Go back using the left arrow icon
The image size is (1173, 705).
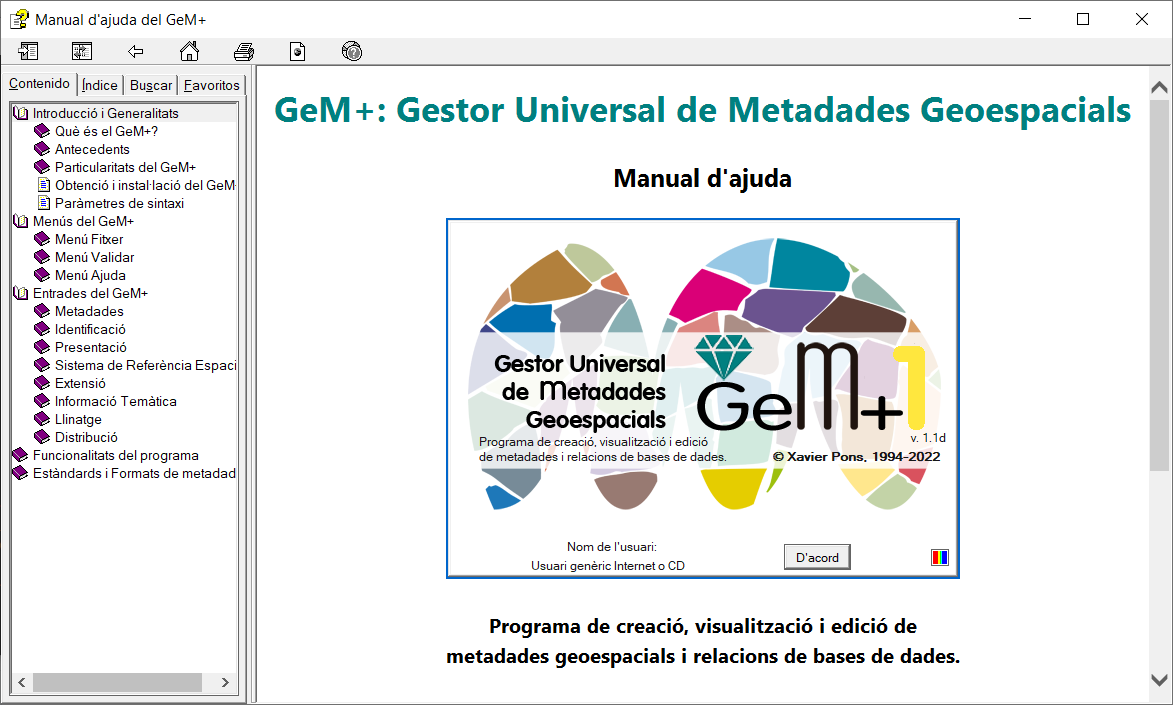click(x=136, y=51)
